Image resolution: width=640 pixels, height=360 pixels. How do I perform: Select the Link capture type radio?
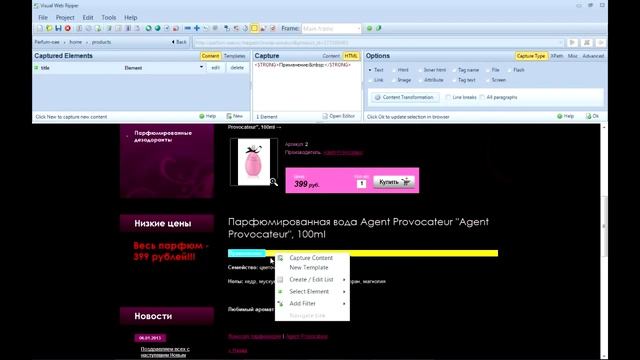pos(370,80)
